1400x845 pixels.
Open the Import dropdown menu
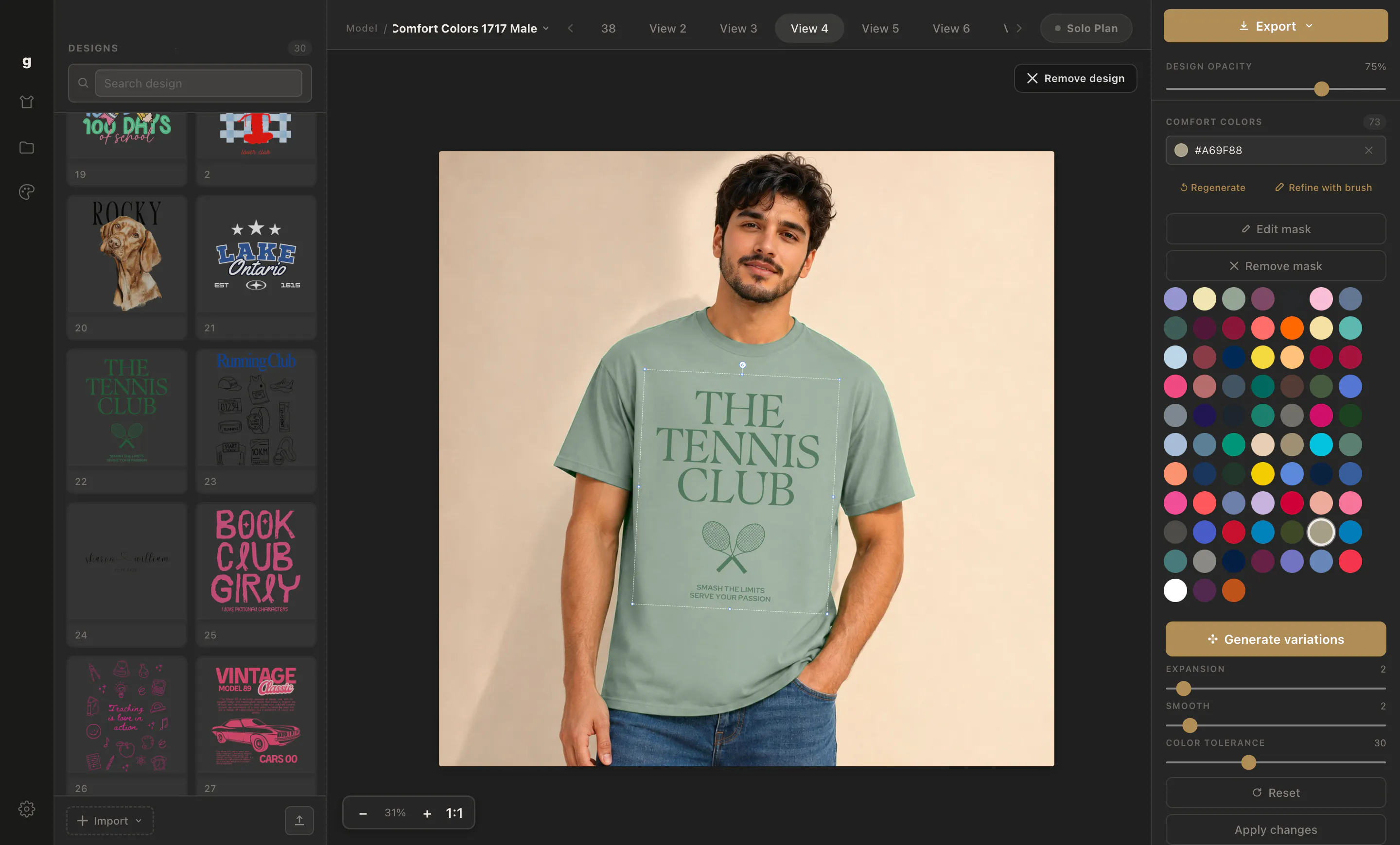110,820
